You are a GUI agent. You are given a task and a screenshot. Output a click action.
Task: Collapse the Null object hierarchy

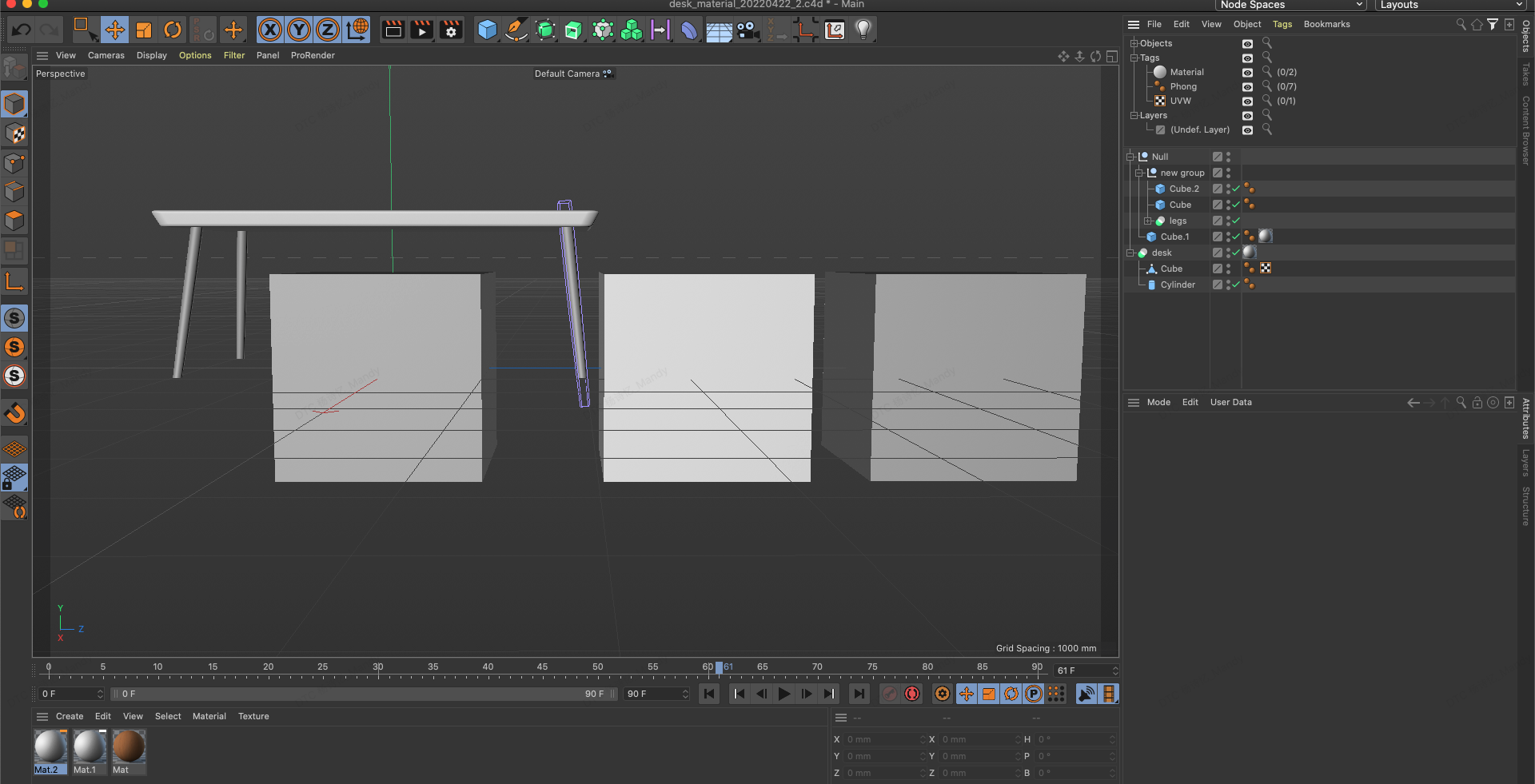1130,157
